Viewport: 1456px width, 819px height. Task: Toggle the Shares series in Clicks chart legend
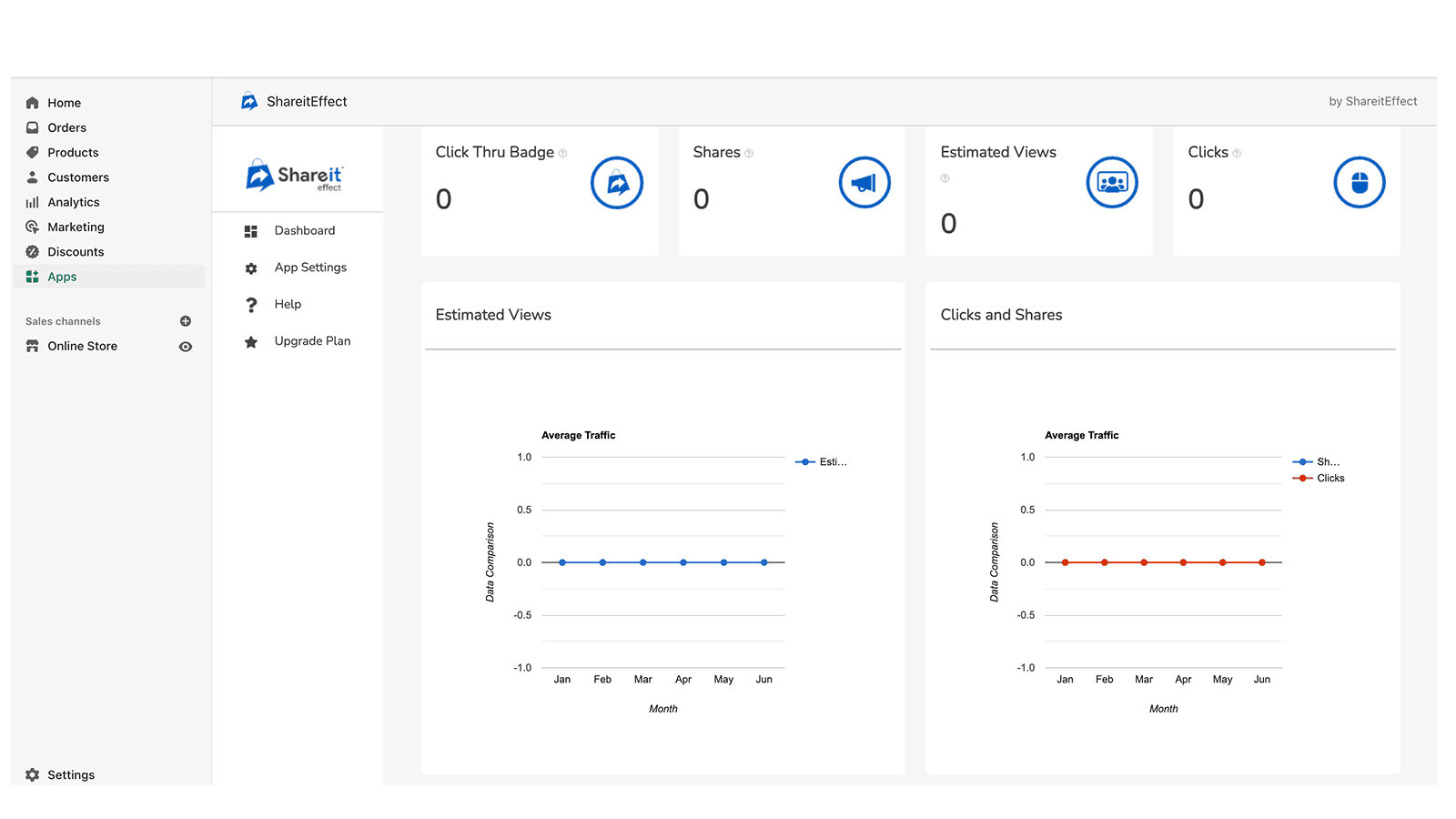tap(1319, 461)
